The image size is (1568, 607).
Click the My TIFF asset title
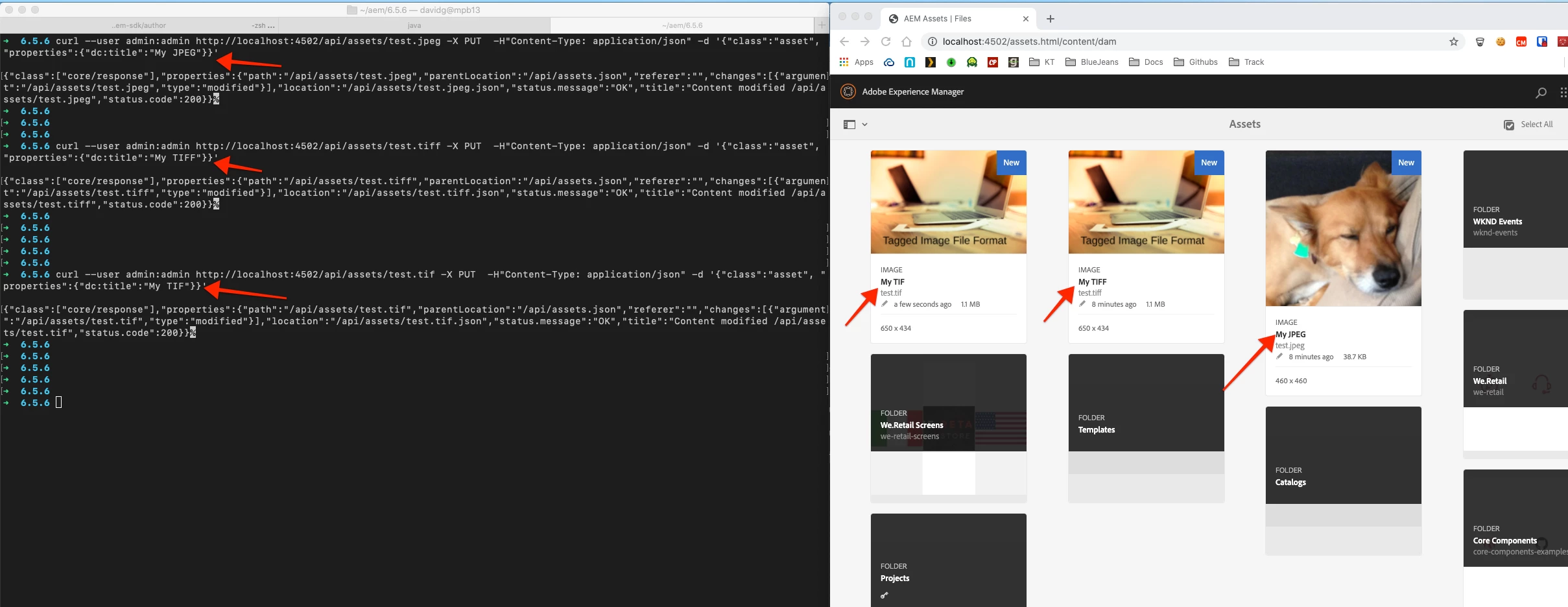1093,282
